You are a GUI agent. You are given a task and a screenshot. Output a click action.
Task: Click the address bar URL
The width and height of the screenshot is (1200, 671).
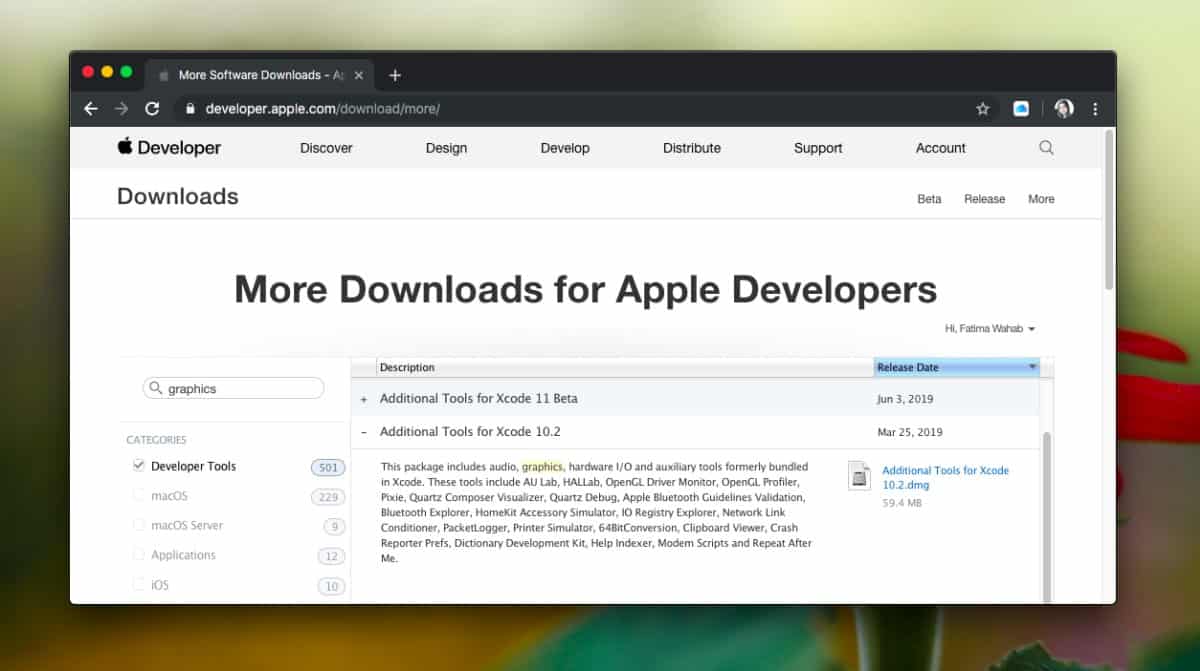[322, 109]
